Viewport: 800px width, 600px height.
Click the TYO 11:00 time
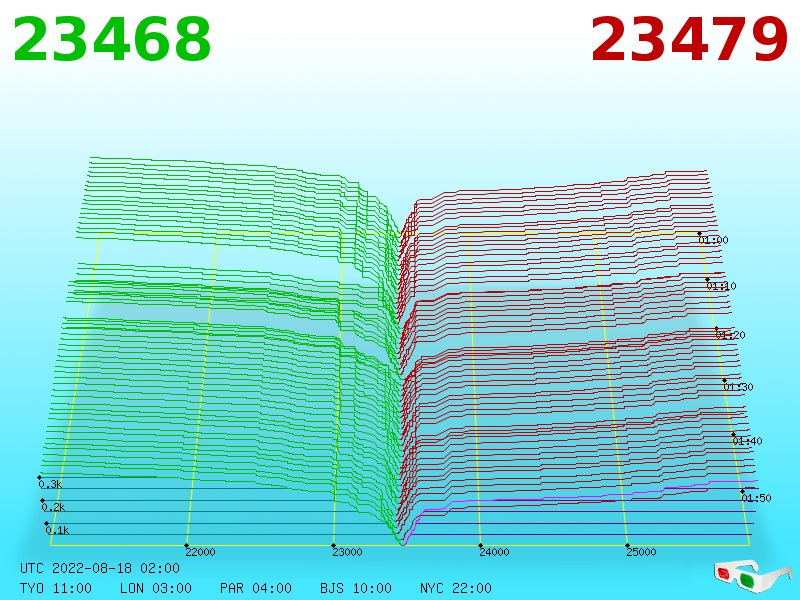(56, 588)
